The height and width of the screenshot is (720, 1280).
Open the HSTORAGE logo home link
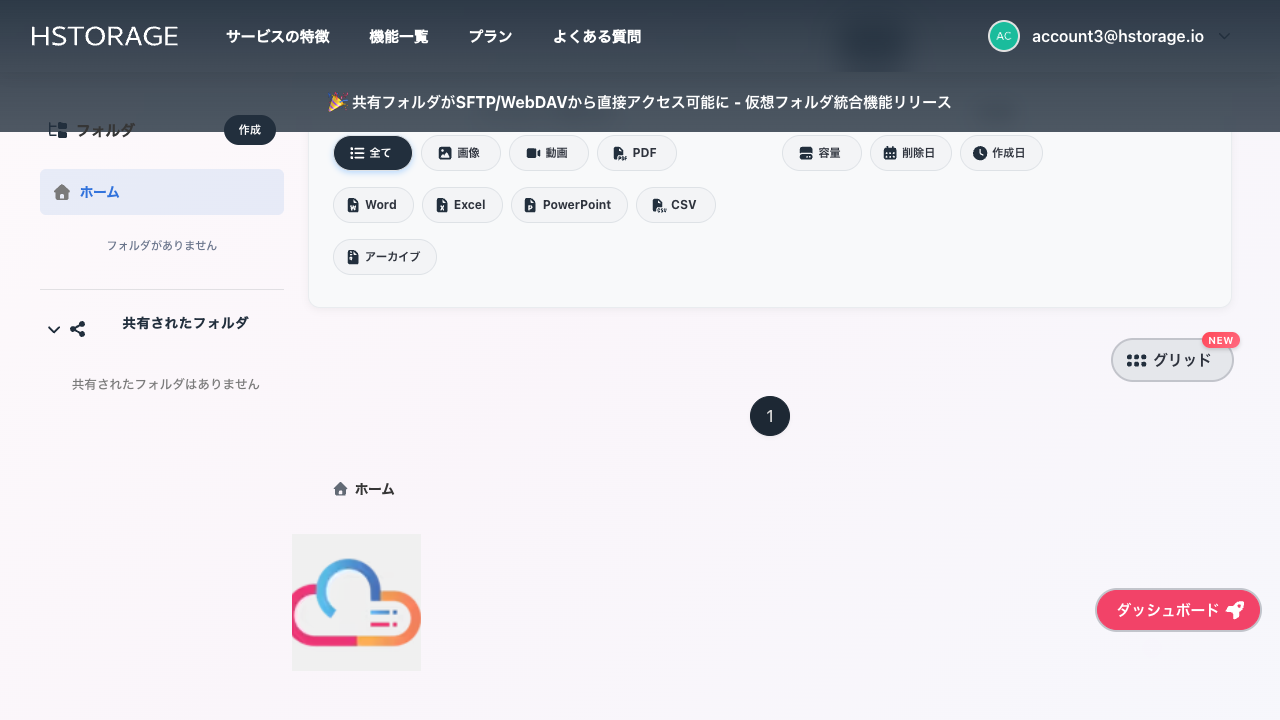tap(105, 36)
